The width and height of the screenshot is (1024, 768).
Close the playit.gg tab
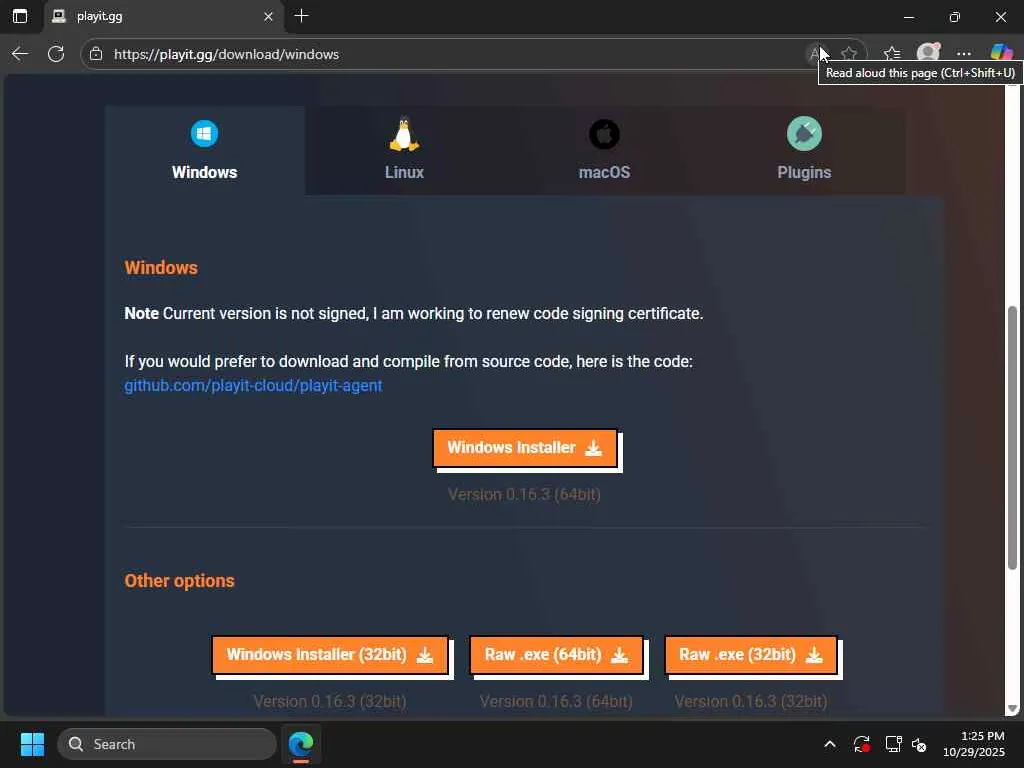pyautogui.click(x=268, y=16)
